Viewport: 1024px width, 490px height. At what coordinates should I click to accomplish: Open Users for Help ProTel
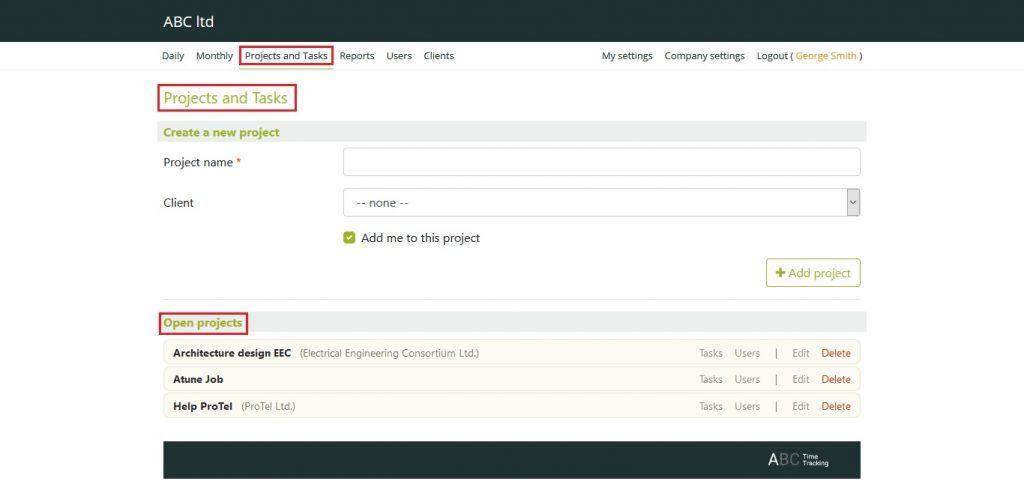(x=747, y=406)
